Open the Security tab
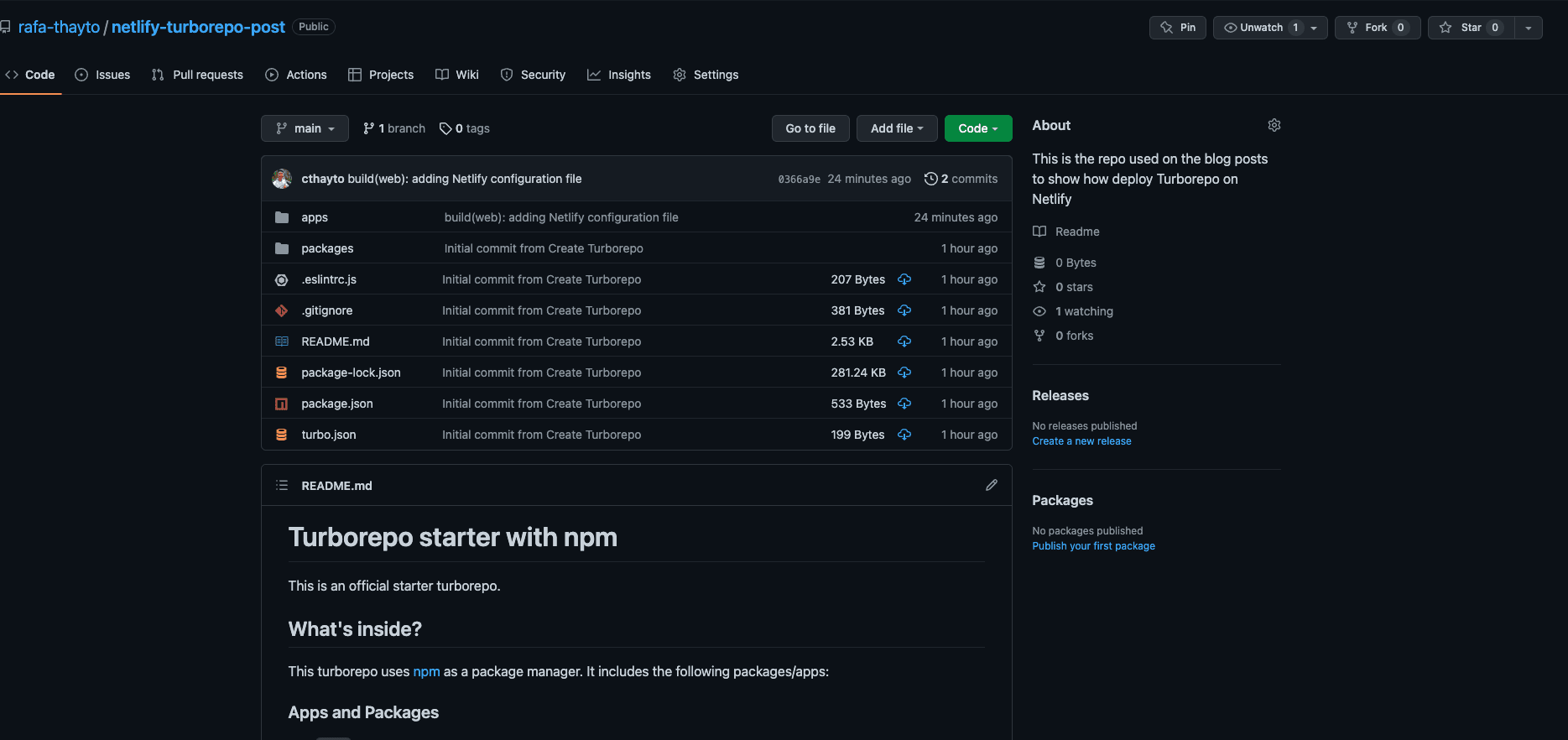 pos(533,75)
